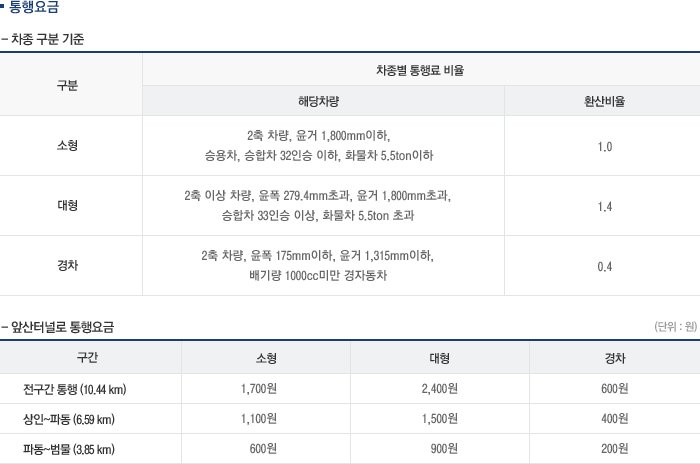Select the 1.0 conversion ratio cell
The height and width of the screenshot is (464, 700).
(x=605, y=147)
